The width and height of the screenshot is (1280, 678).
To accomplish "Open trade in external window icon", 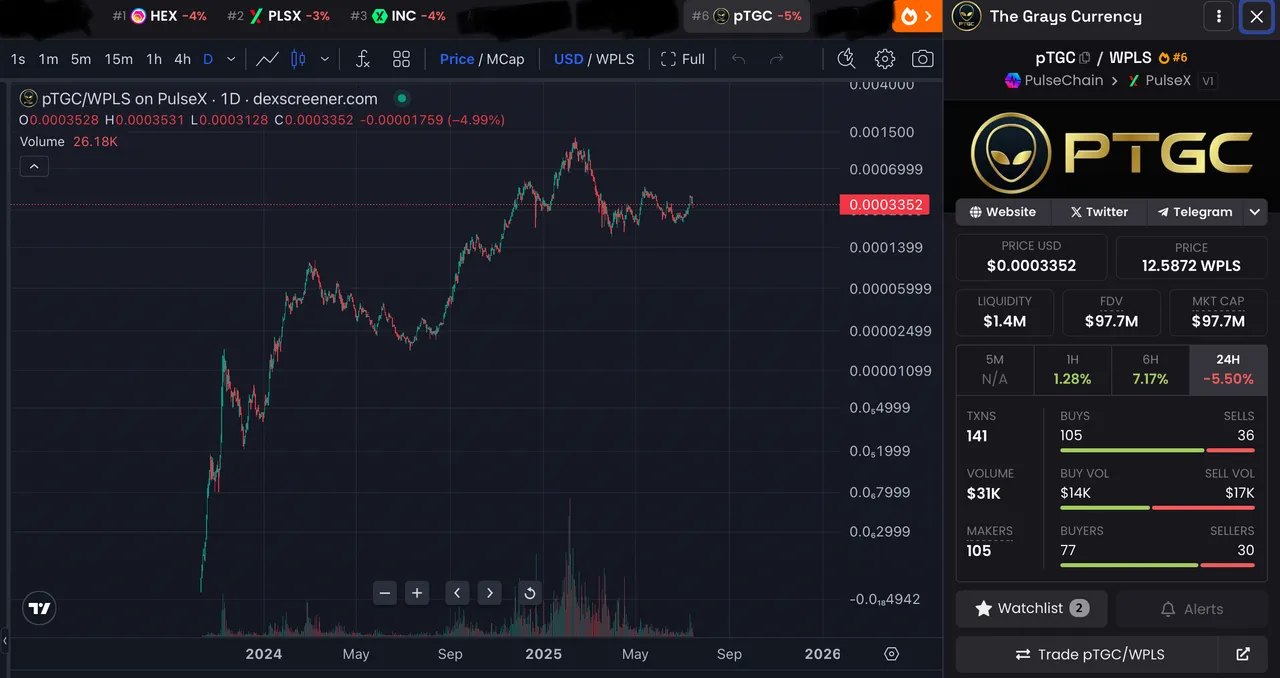I will pyautogui.click(x=1243, y=654).
